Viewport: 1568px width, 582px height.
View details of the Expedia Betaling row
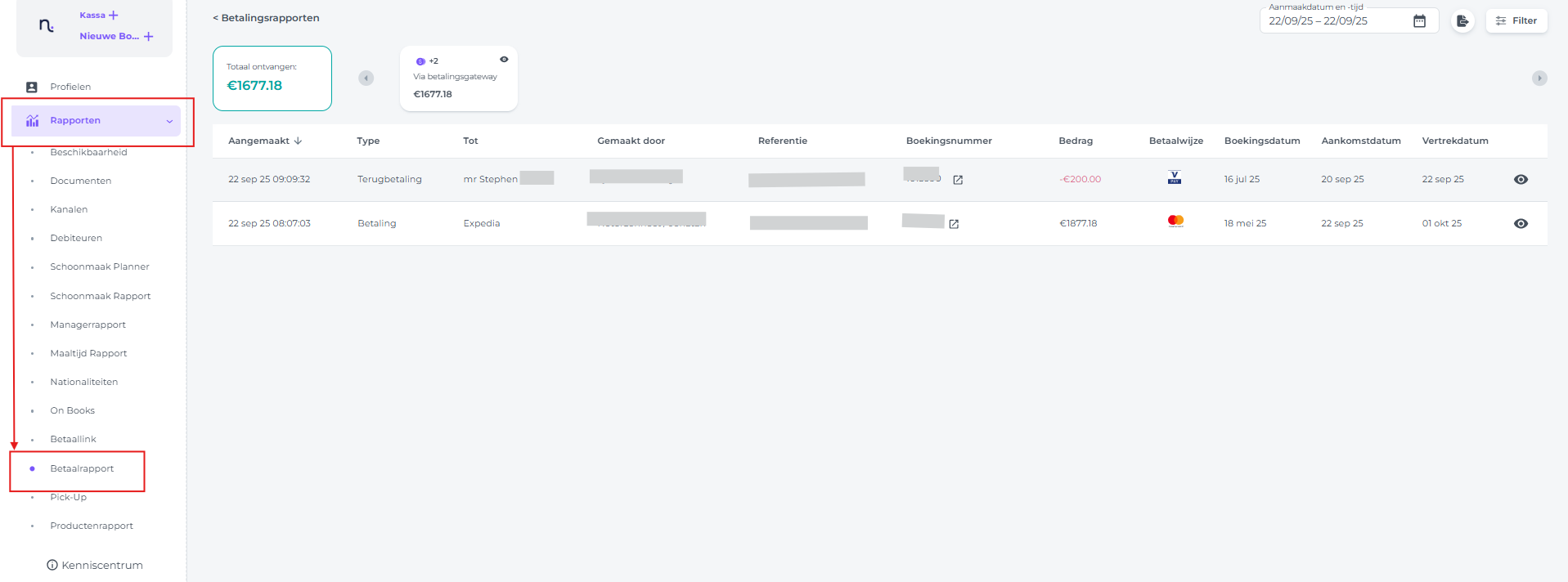point(1521,224)
